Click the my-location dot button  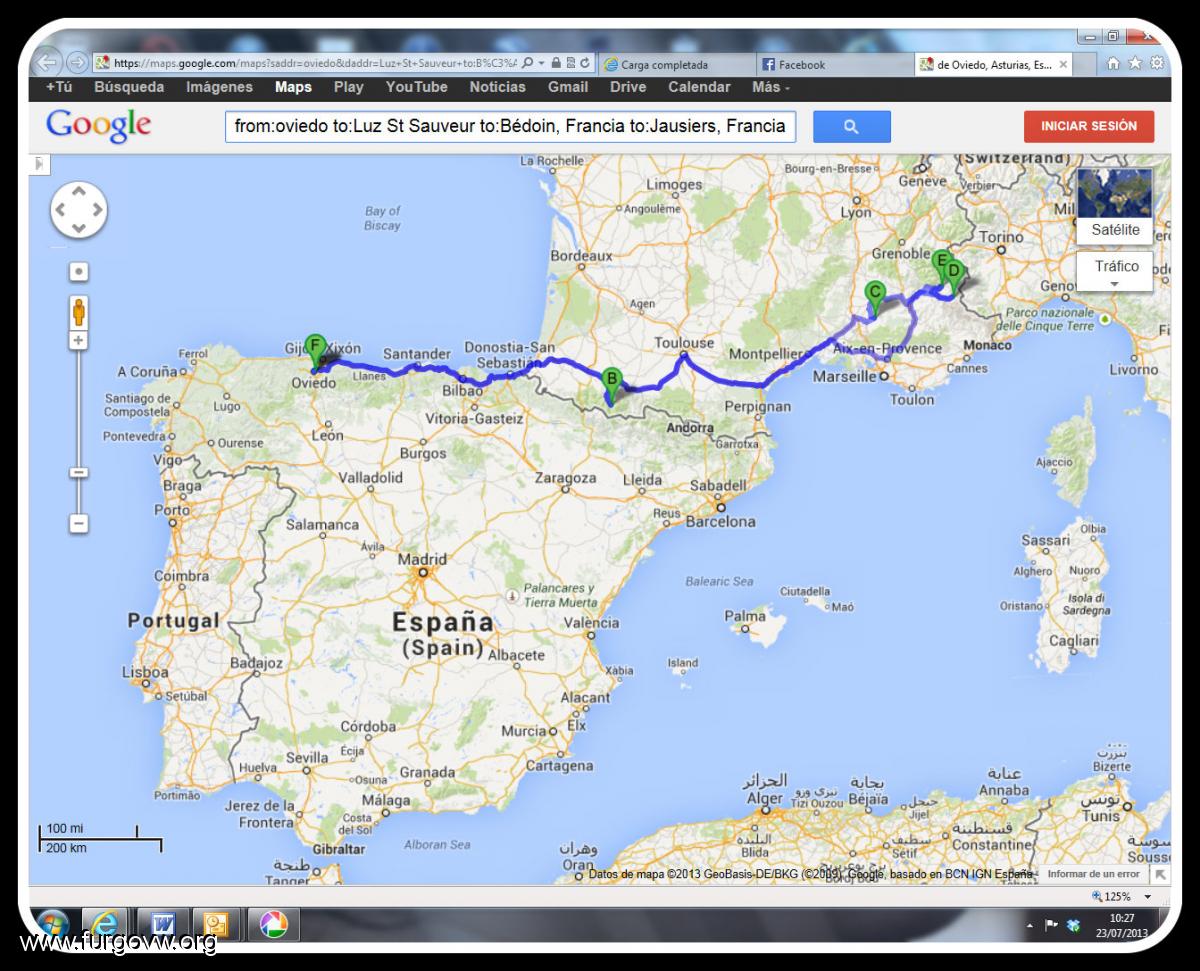78,271
